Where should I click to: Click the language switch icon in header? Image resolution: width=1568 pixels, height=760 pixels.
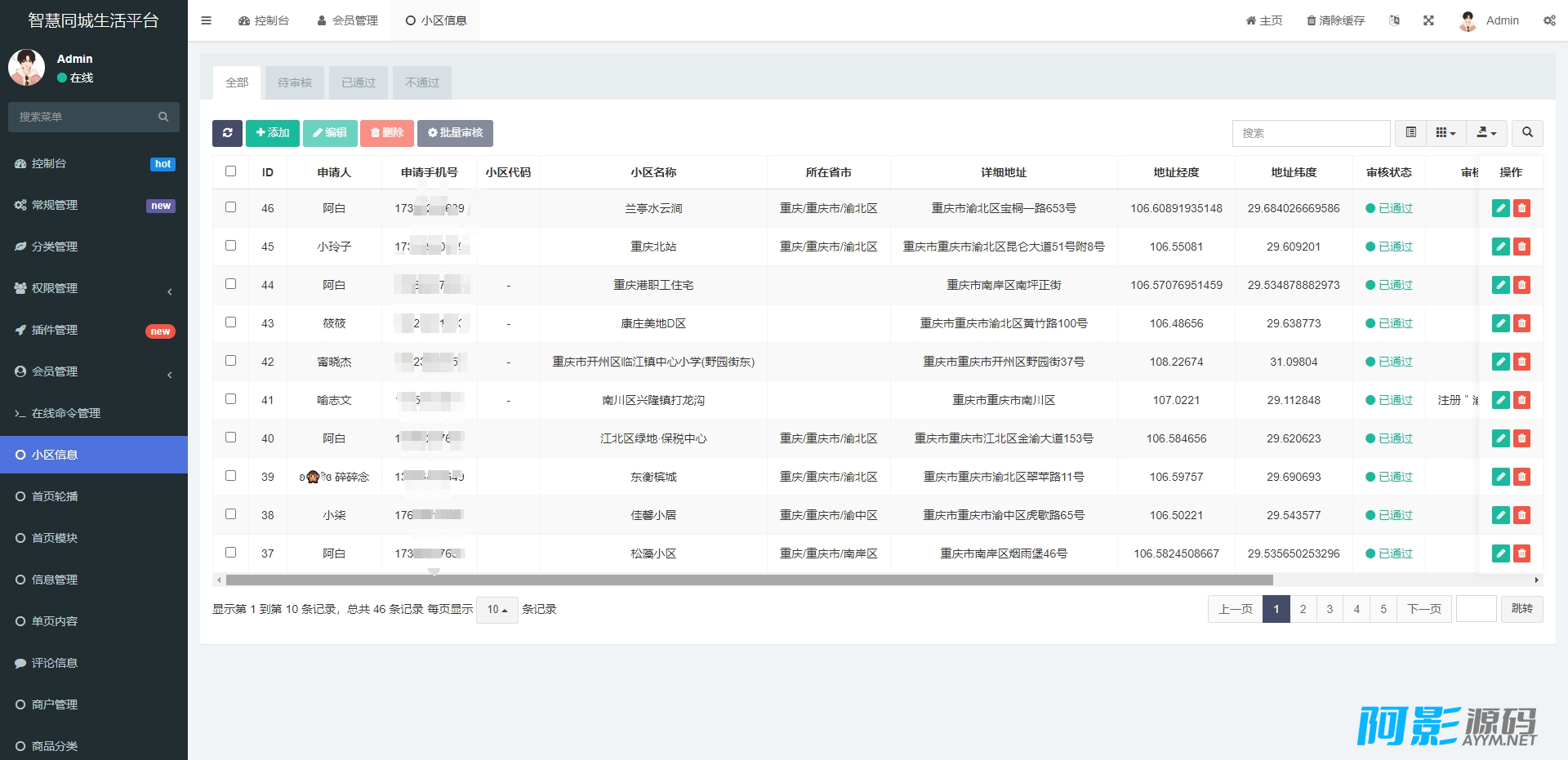(1394, 20)
